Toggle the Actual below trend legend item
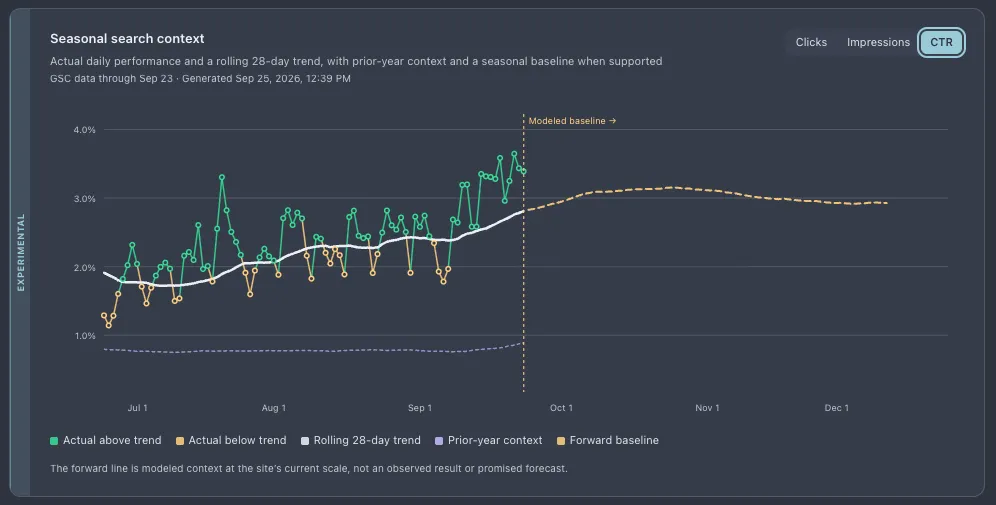 click(x=231, y=440)
